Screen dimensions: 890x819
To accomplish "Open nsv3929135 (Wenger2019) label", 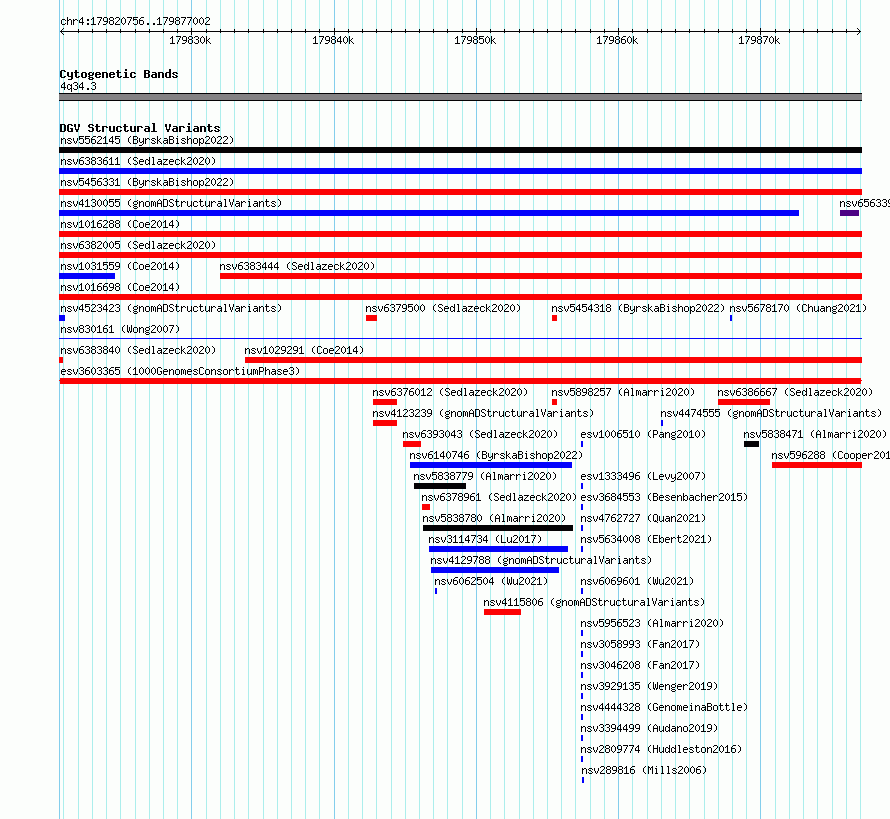I will [649, 686].
